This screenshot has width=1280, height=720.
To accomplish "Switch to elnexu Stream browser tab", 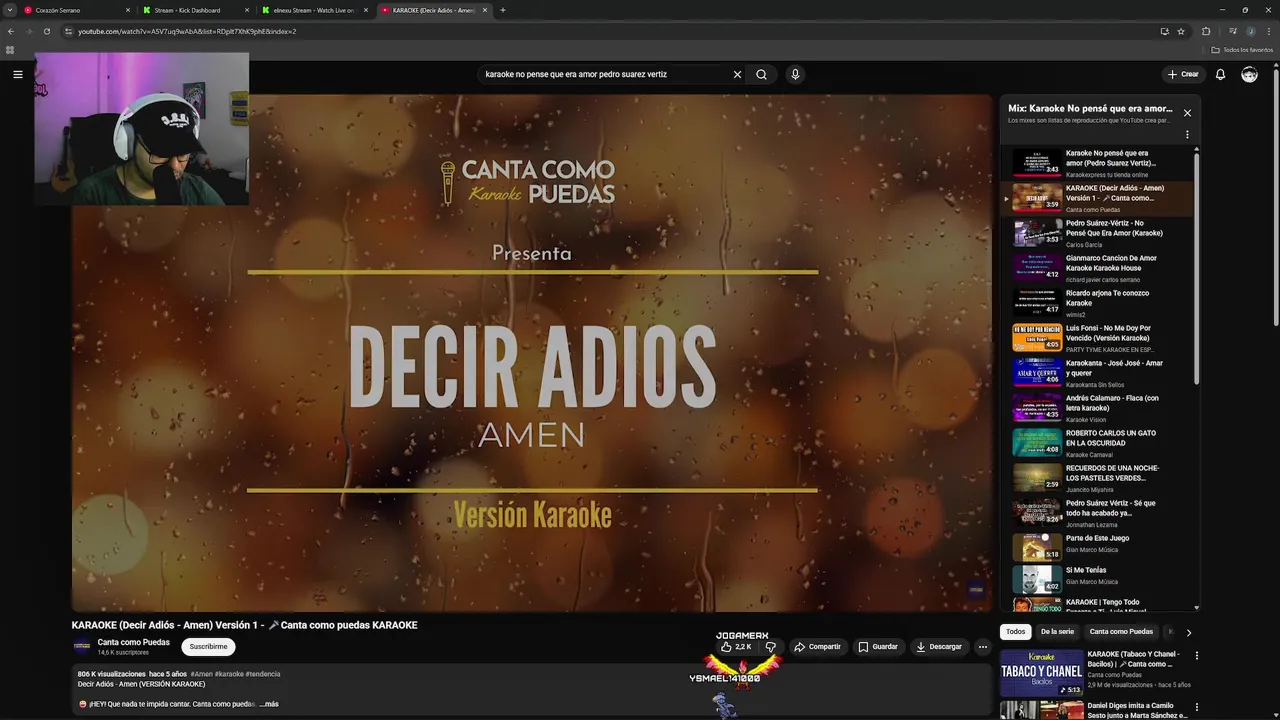I will [x=315, y=10].
